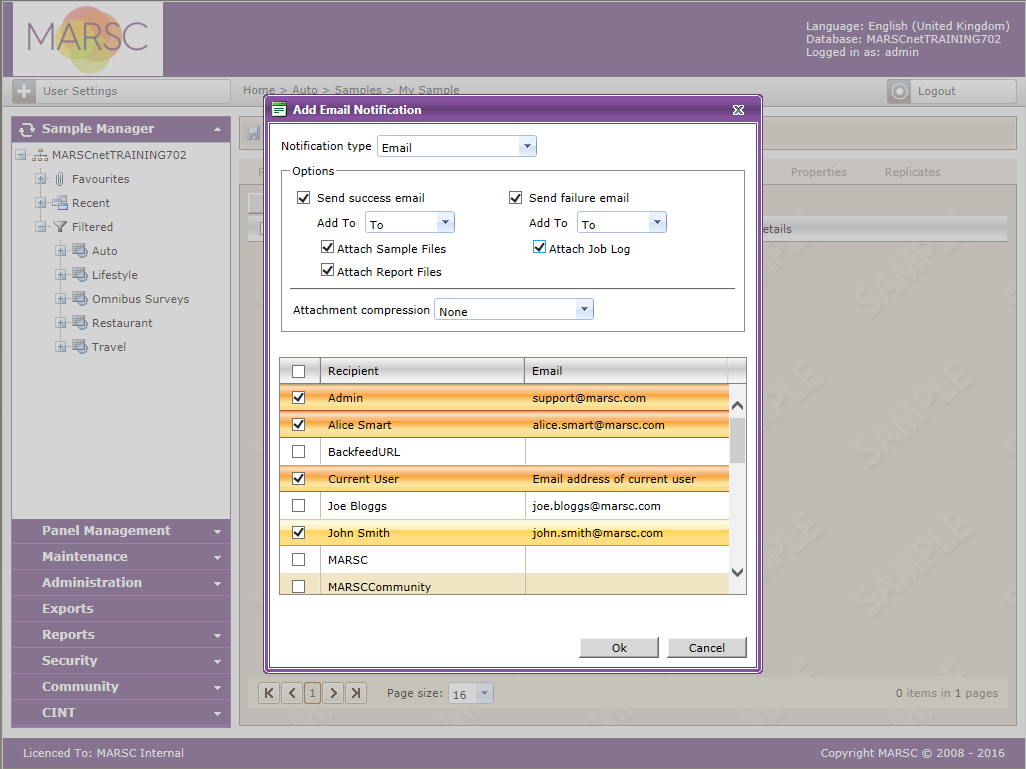This screenshot has height=769, width=1026.
Task: Expand the Reports section
Action: [217, 635]
